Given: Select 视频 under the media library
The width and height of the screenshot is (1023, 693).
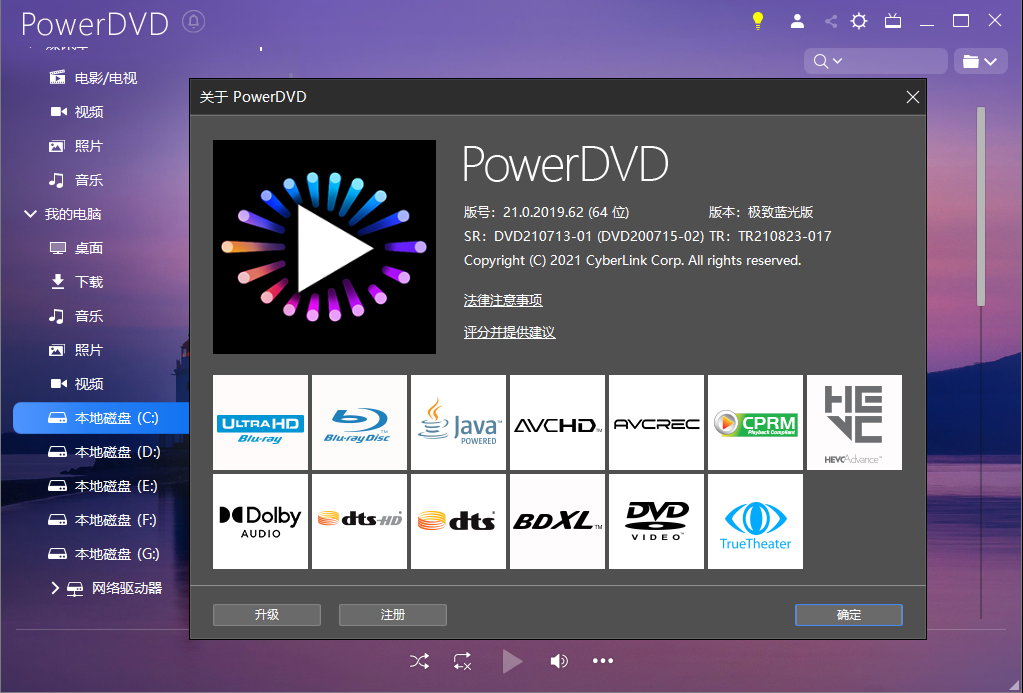Looking at the screenshot, I should (x=76, y=112).
